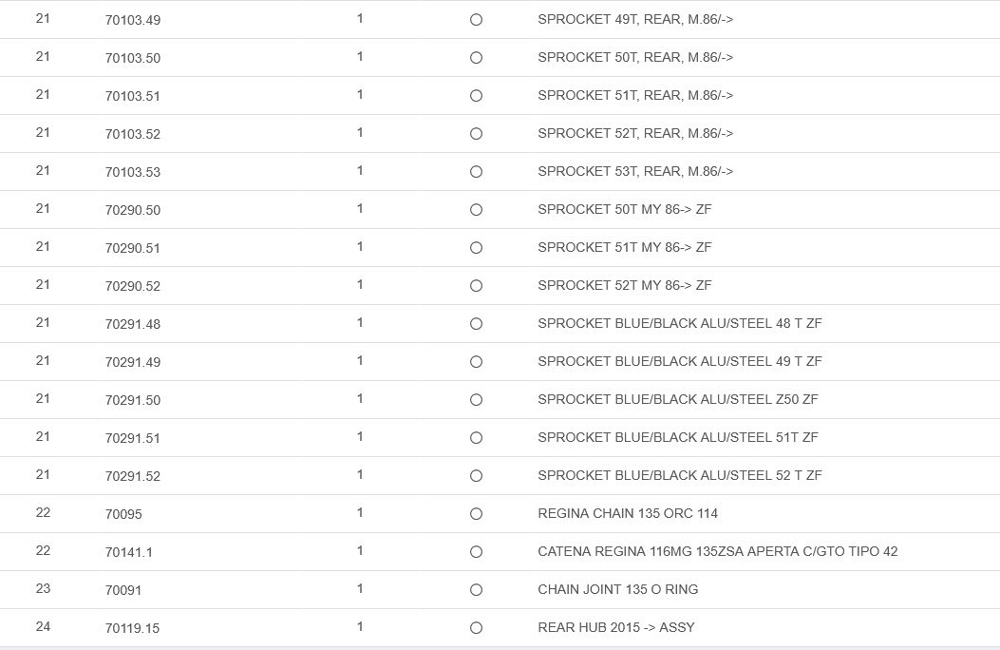Image resolution: width=1000 pixels, height=650 pixels.
Task: Select radio for CHAIN JOINT 135 O RING
Action: coord(476,590)
